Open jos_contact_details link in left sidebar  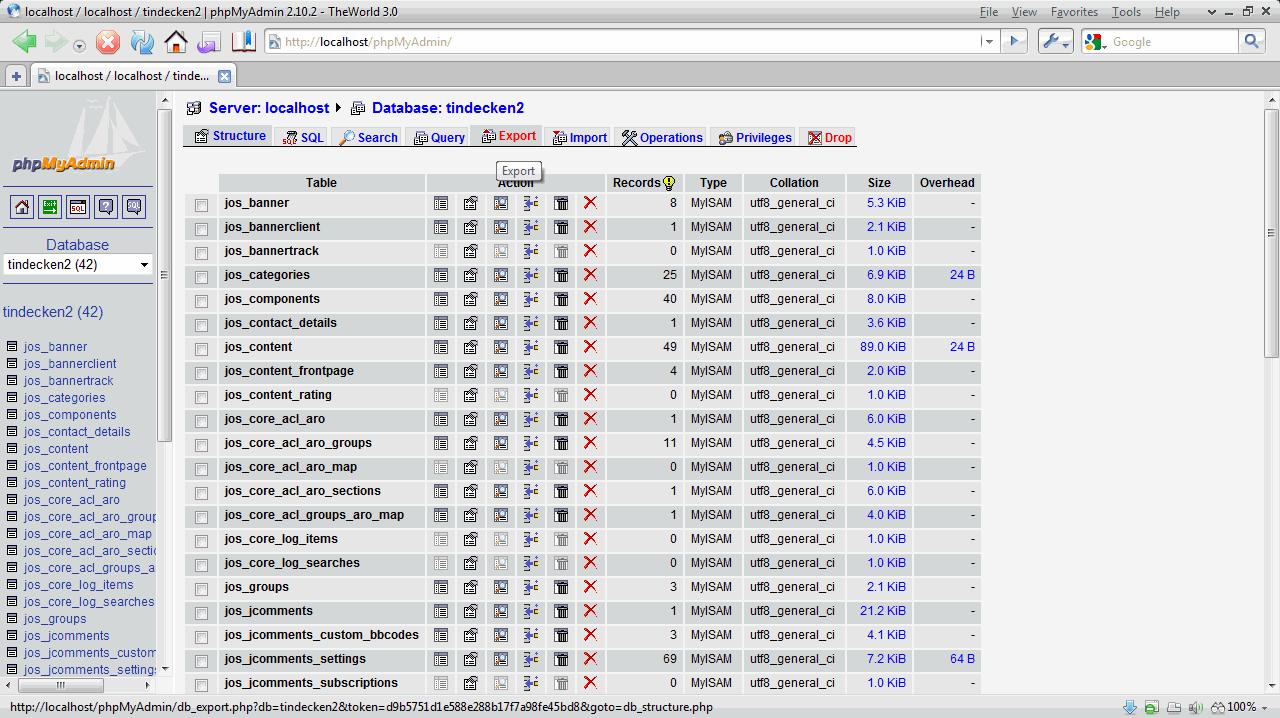coord(77,432)
